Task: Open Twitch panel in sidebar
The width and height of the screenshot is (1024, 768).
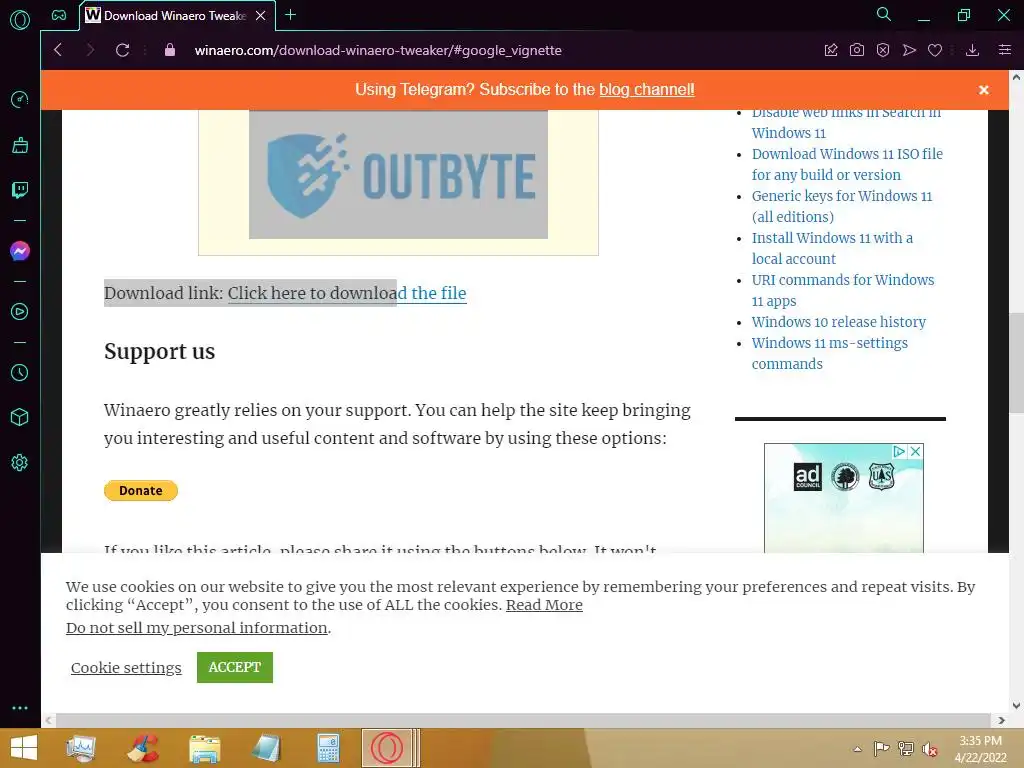Action: coord(20,190)
